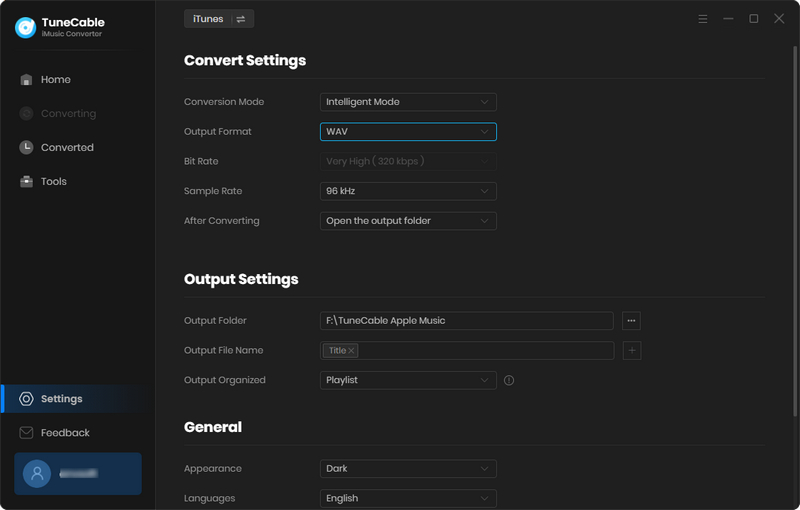
Task: Browse for output folder with the ellipsis button
Action: pos(632,321)
